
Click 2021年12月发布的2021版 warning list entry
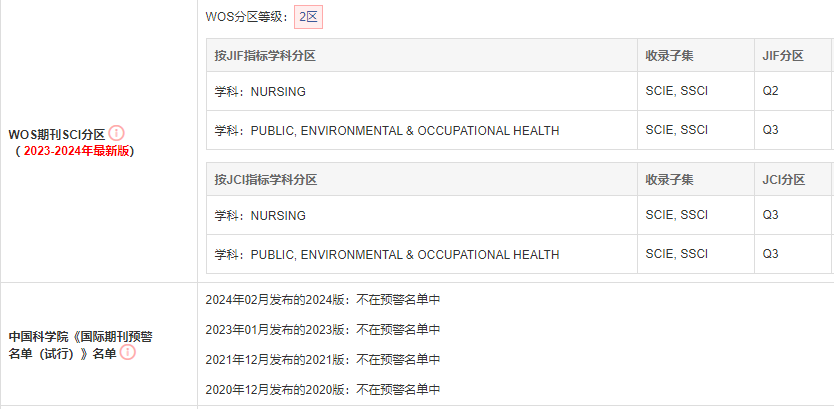point(323,360)
